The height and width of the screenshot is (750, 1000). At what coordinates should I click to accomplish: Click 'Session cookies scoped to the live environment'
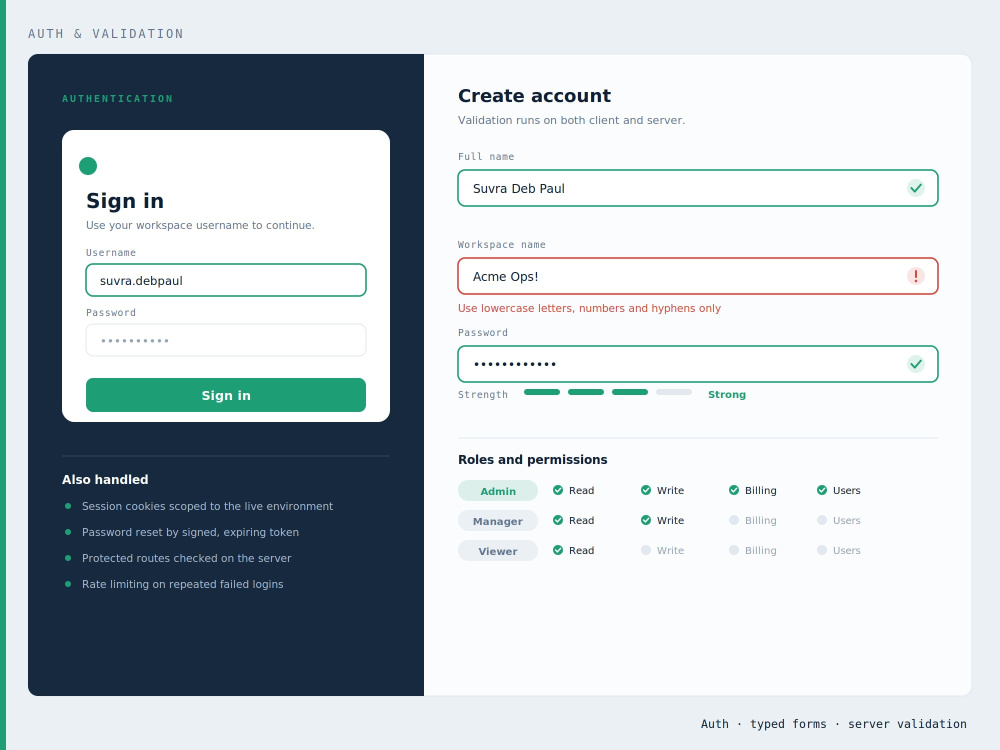click(207, 506)
